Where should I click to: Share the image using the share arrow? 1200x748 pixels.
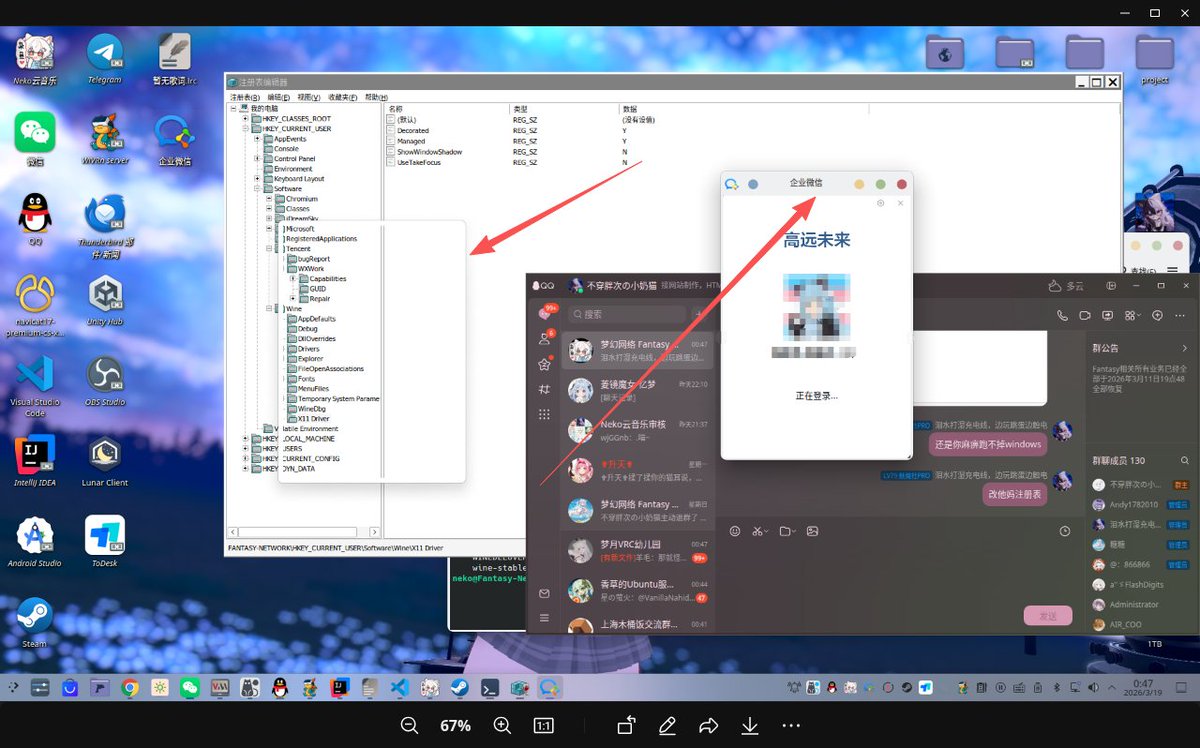point(709,726)
